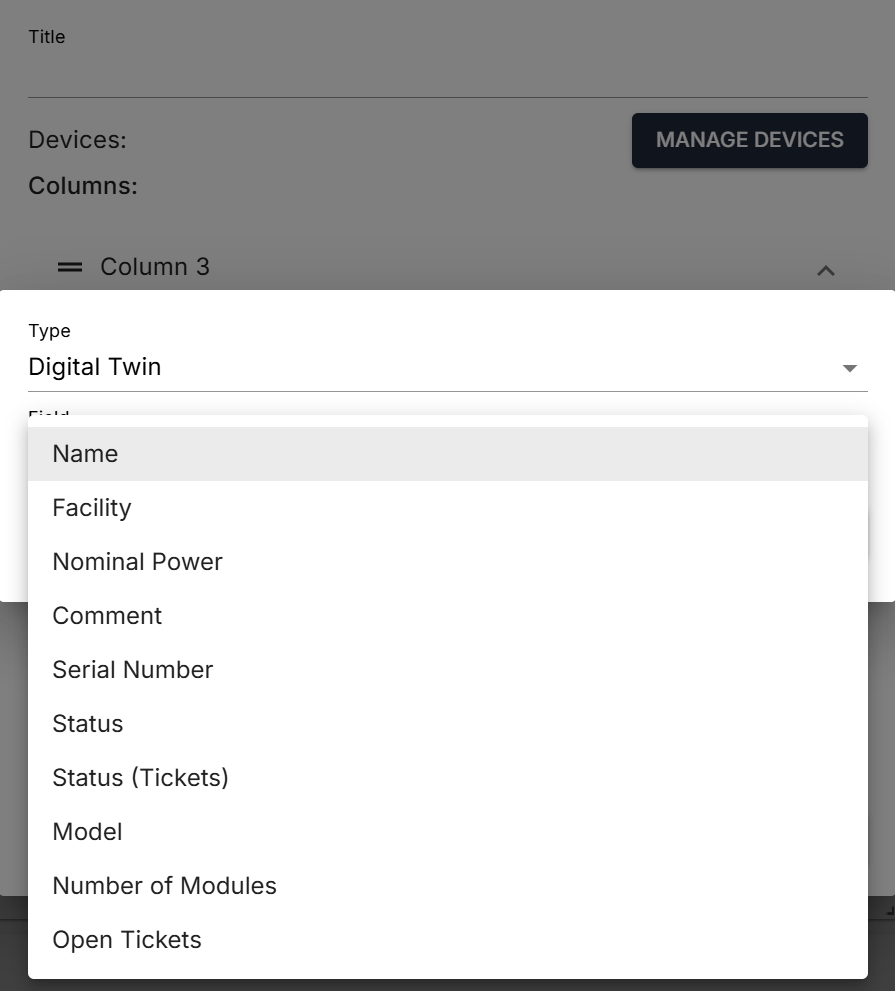Viewport: 895px width, 991px height.
Task: Pick Nominal Power from the dropdown
Action: tap(137, 562)
